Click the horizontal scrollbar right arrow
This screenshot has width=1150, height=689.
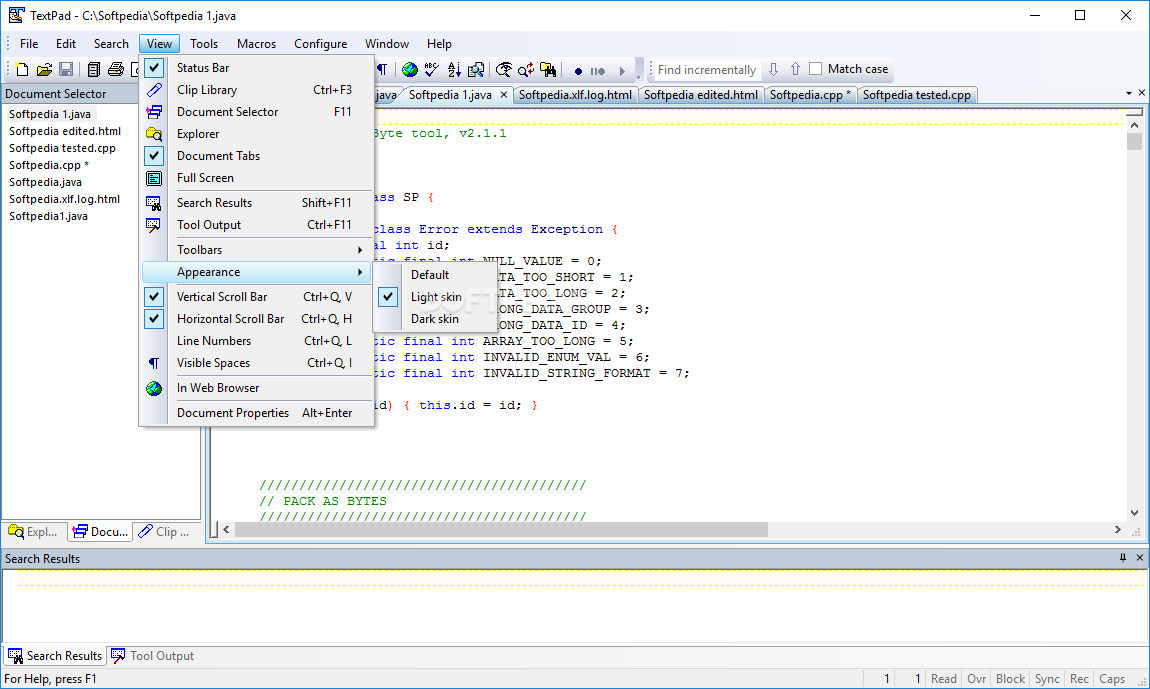click(1118, 530)
